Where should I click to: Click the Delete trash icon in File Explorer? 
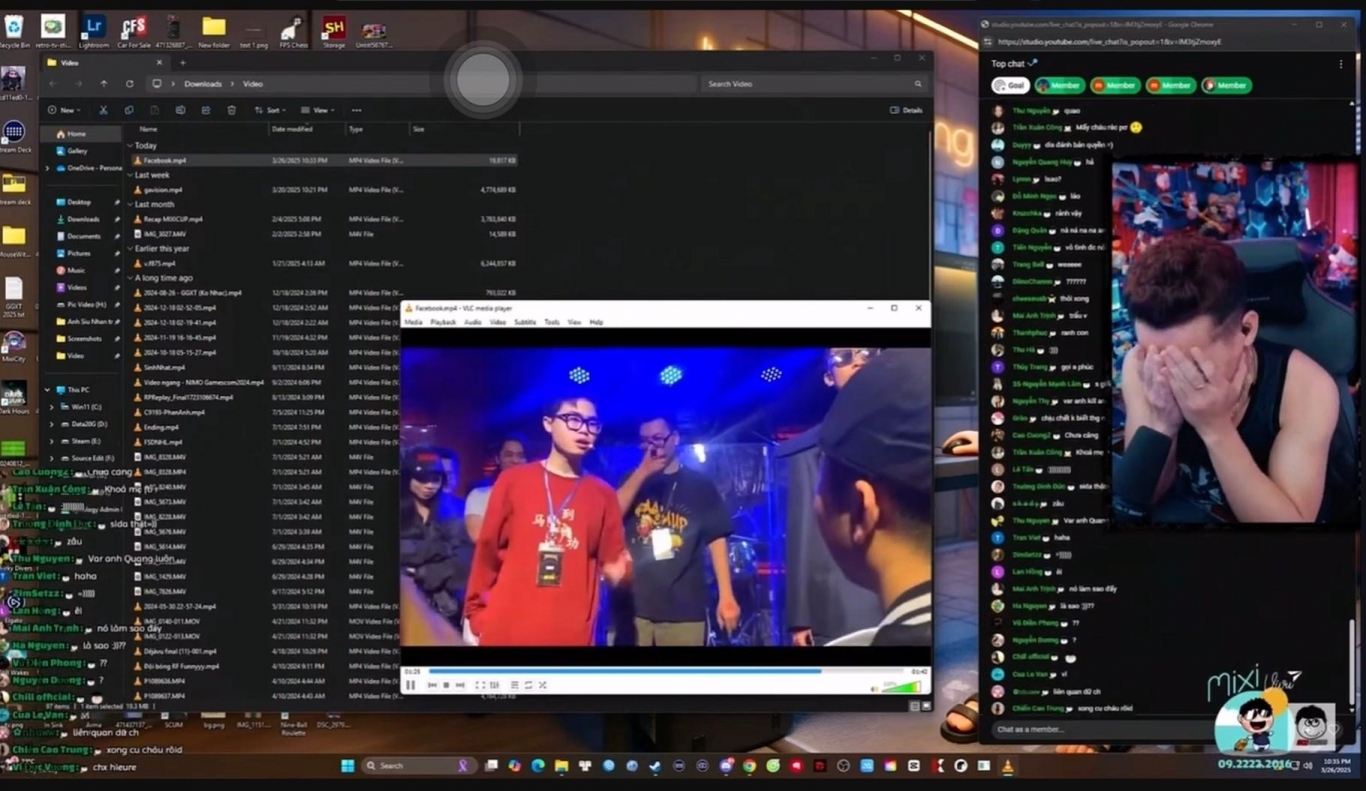[x=232, y=110]
